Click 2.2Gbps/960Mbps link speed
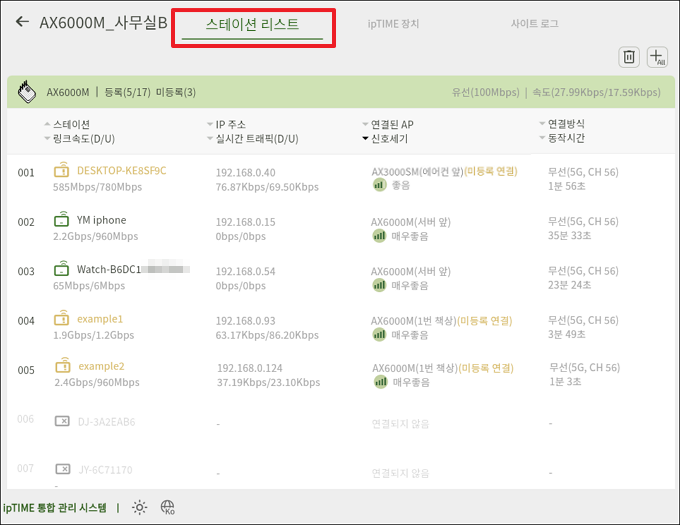 [95, 236]
